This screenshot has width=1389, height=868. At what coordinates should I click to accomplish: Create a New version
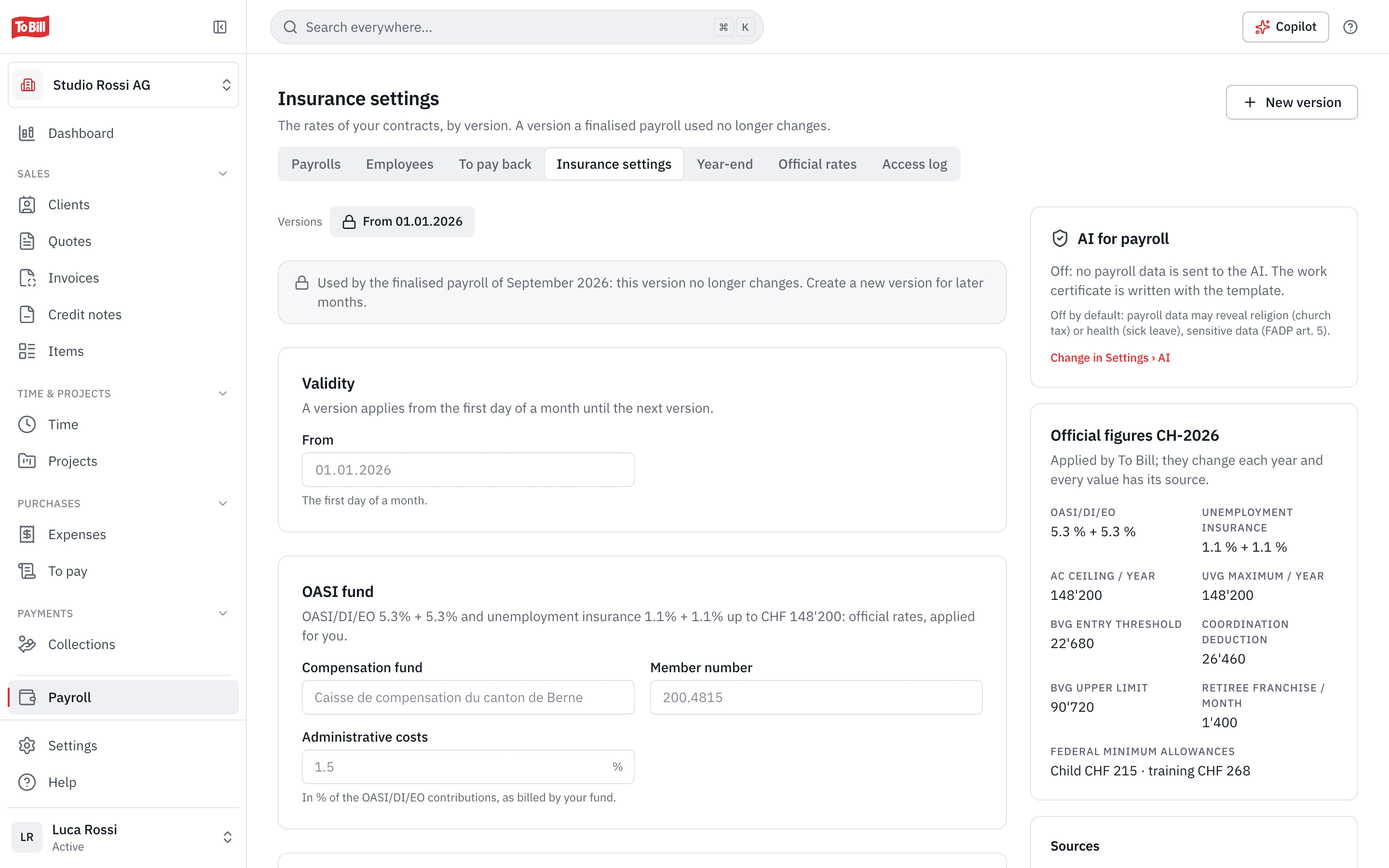(1292, 102)
